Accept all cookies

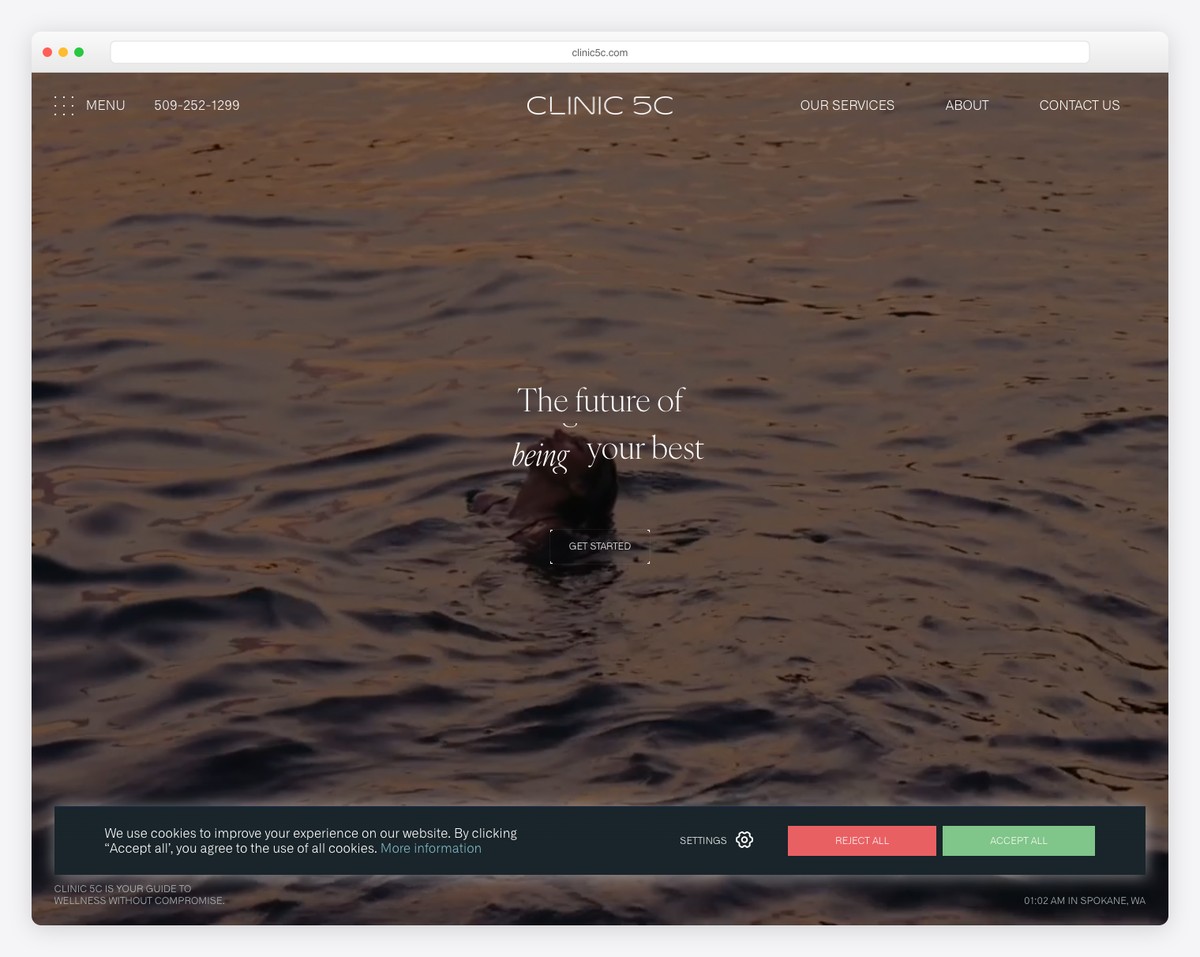pyautogui.click(x=1018, y=840)
